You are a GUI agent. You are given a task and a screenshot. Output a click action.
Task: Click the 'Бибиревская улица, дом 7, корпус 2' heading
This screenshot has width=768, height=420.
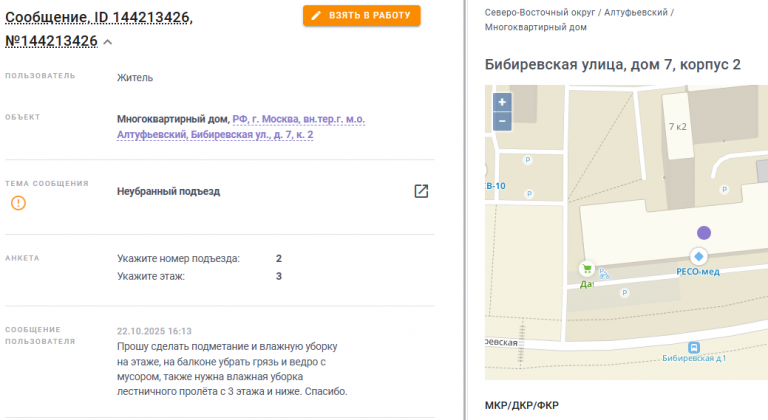pyautogui.click(x=613, y=65)
